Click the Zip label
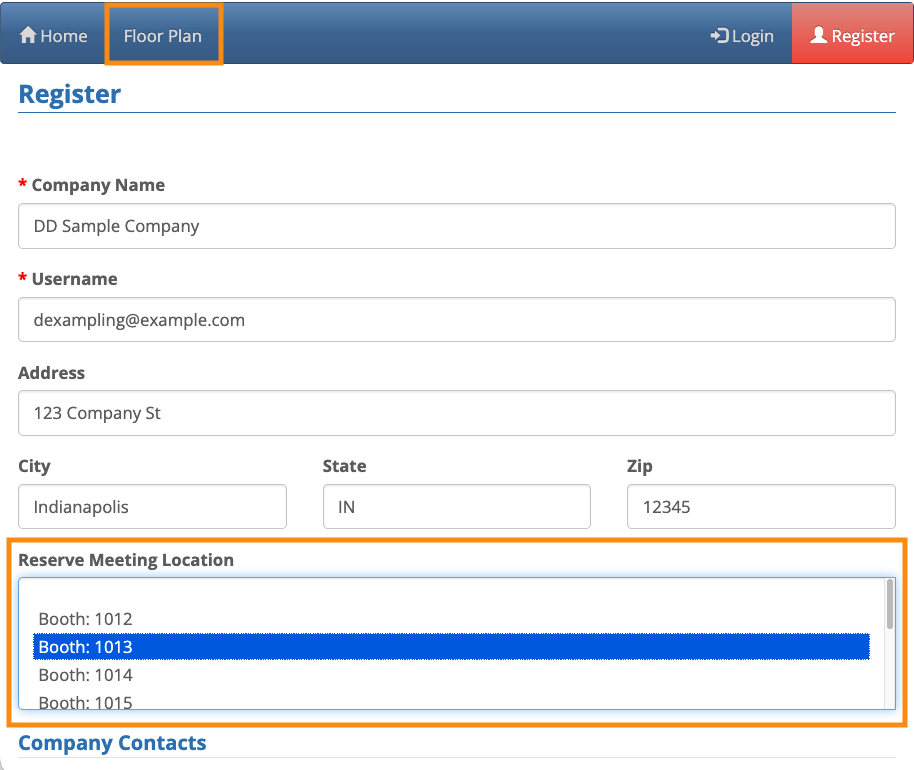Screen dimensions: 914x770 639,466
